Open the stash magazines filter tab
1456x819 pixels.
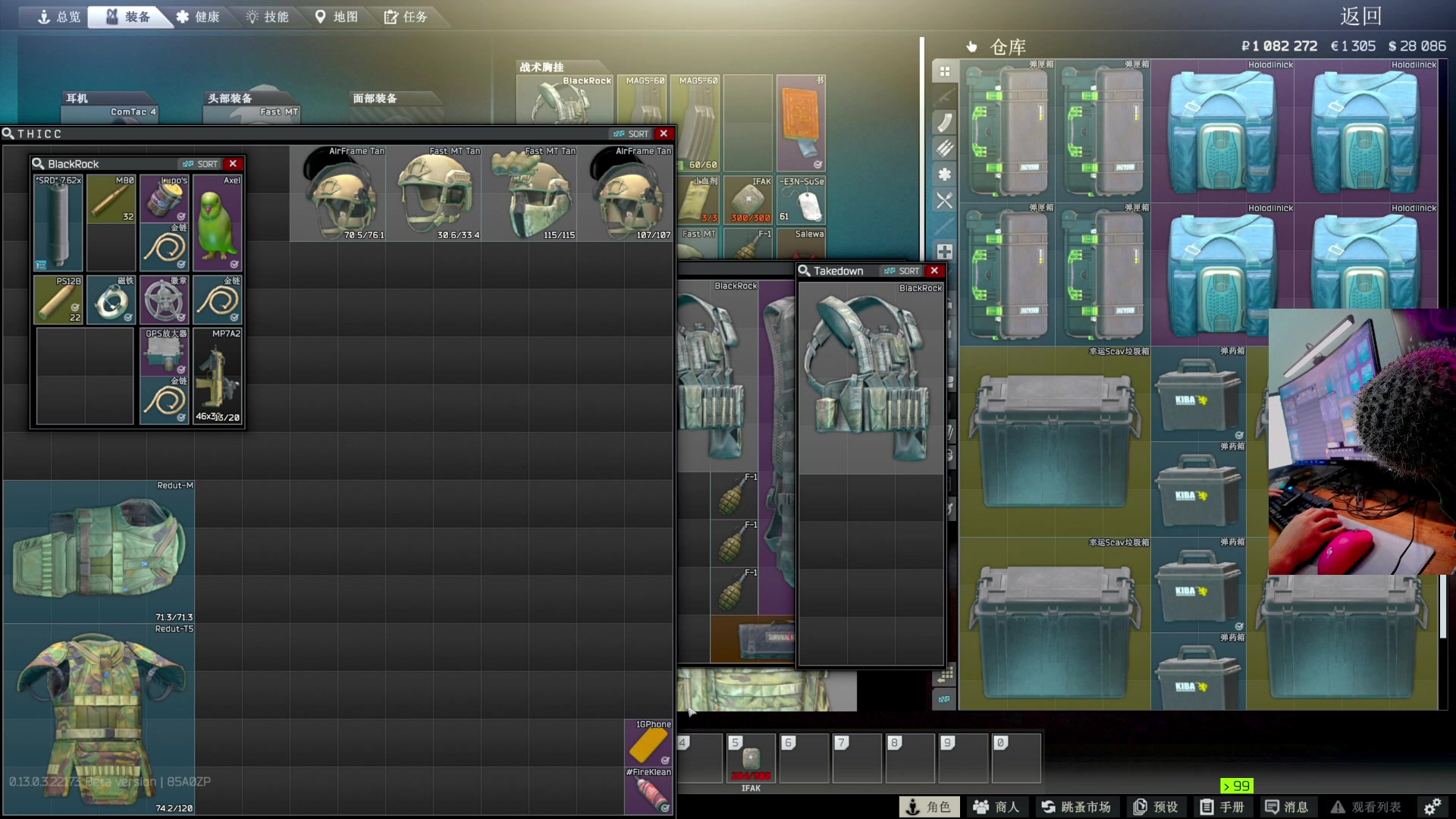tap(945, 123)
